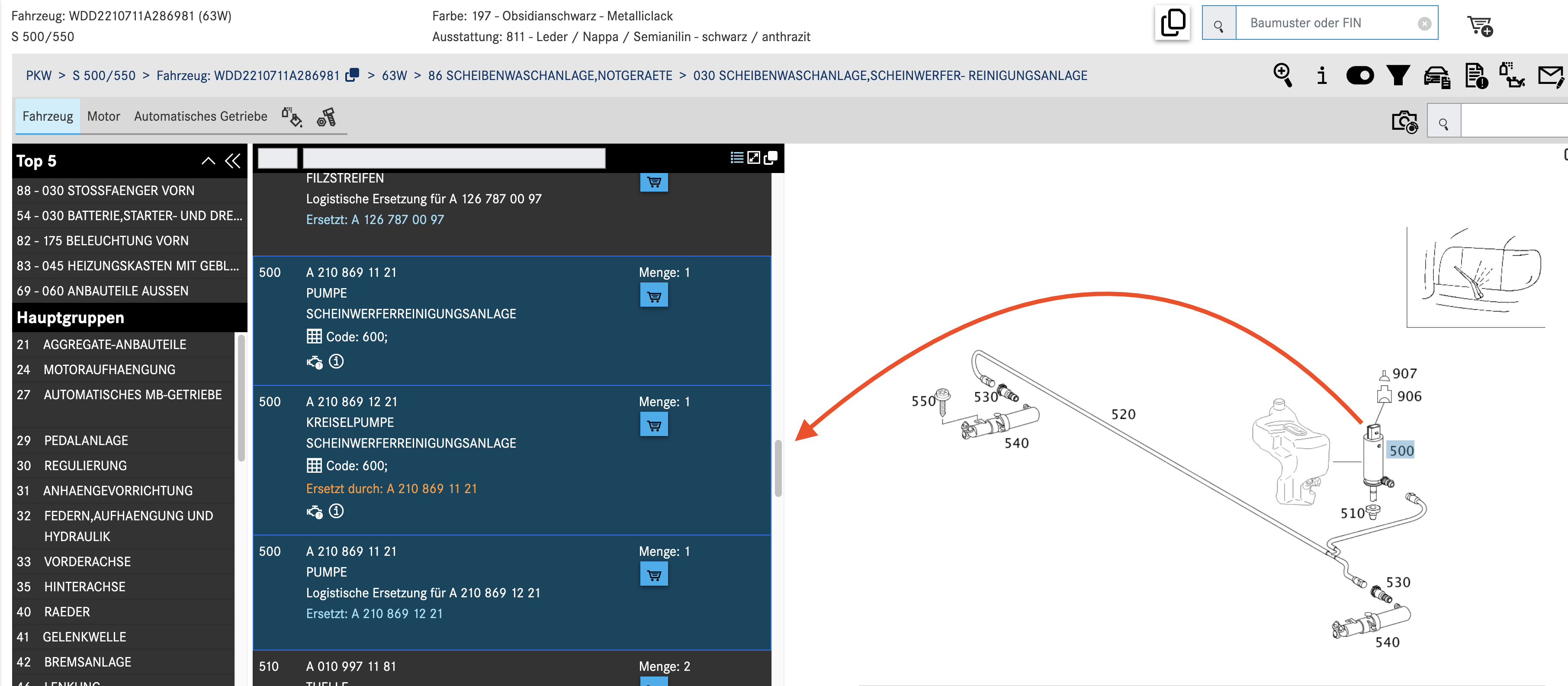
Task: Click S 500/550 breadcrumb link
Action: (104, 76)
